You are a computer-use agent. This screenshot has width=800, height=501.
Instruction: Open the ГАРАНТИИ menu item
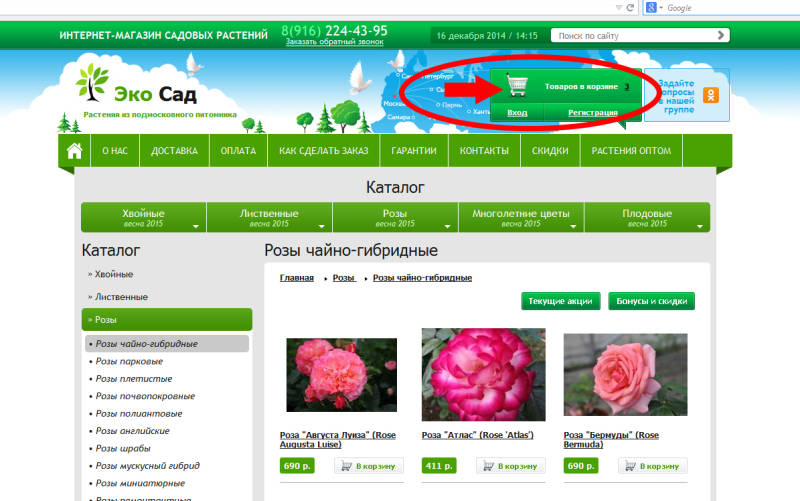coord(414,151)
